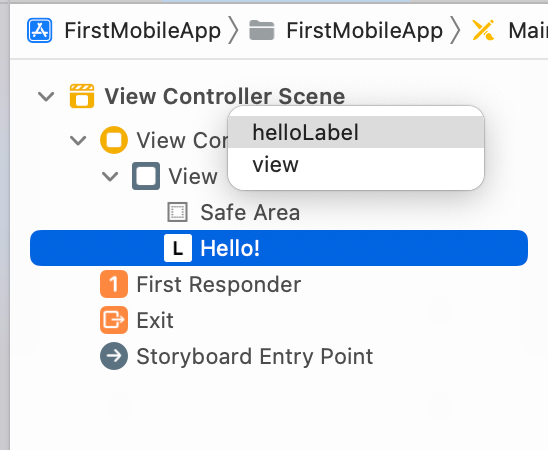This screenshot has height=450, width=548.
Task: Click the gray folder icon in breadcrumb
Action: click(262, 30)
